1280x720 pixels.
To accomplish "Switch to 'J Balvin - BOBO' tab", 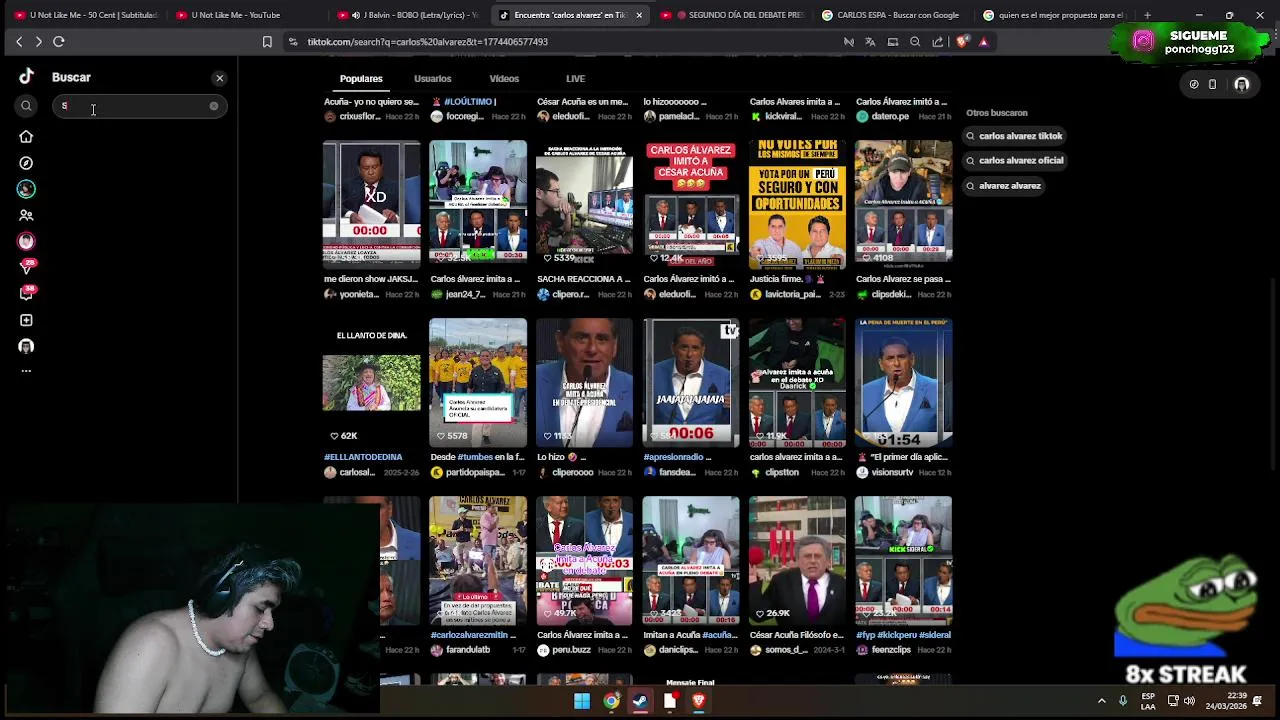I will click(x=410, y=15).
